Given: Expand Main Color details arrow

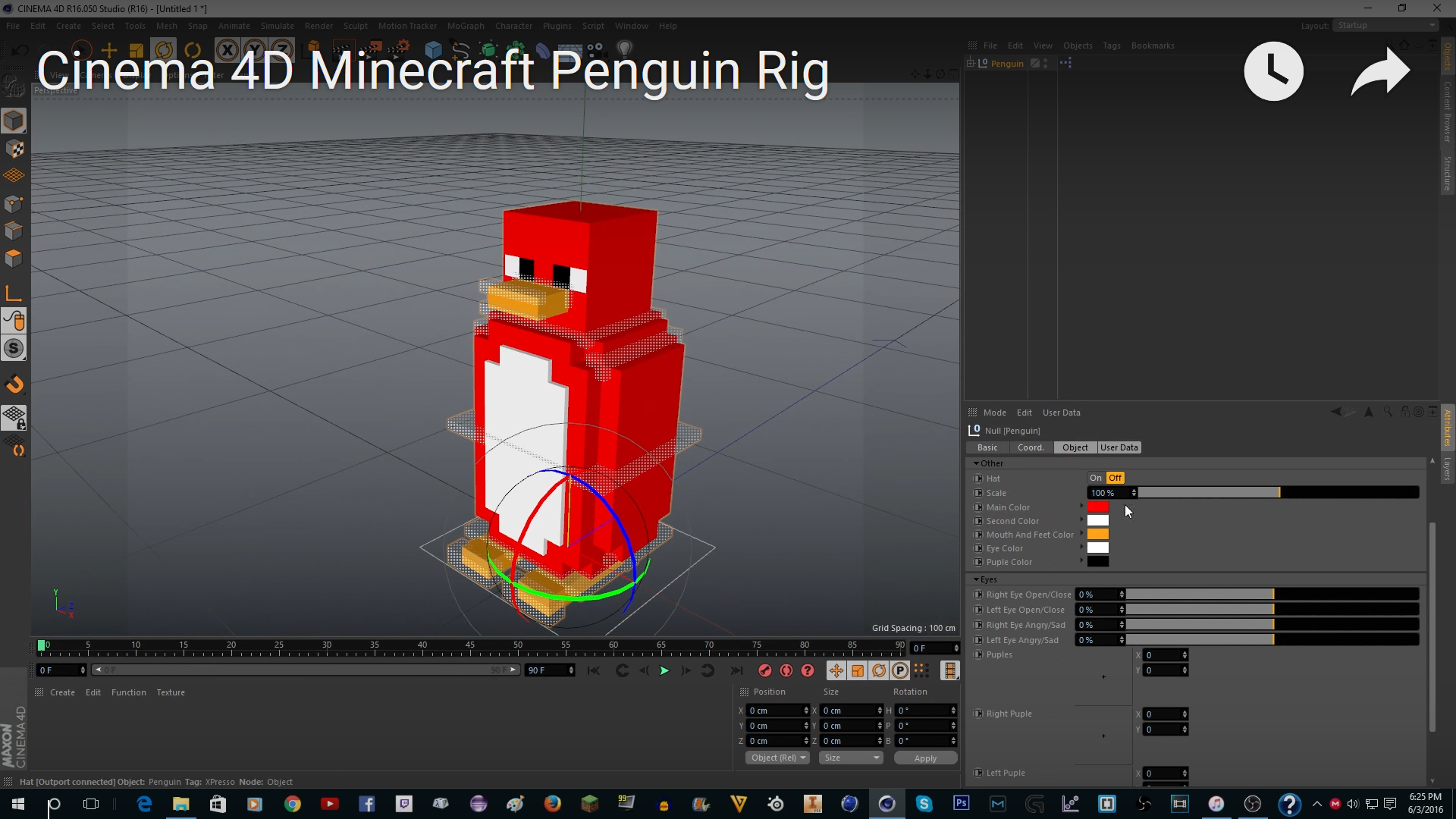Looking at the screenshot, I should pyautogui.click(x=1081, y=506).
